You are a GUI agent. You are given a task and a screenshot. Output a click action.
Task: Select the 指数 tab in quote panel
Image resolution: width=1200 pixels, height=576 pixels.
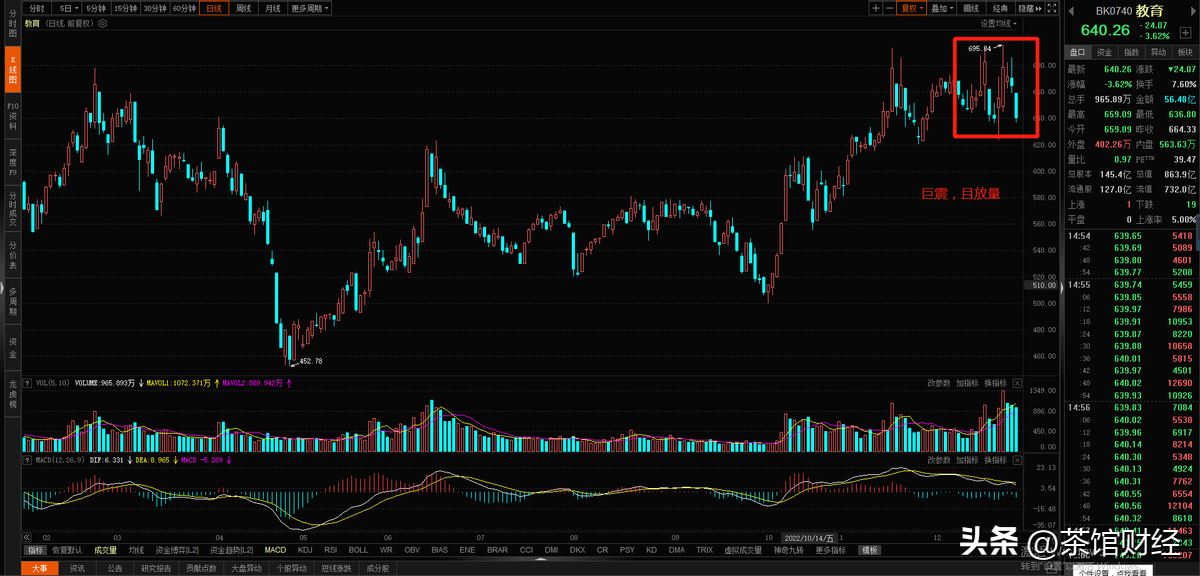[1131, 52]
